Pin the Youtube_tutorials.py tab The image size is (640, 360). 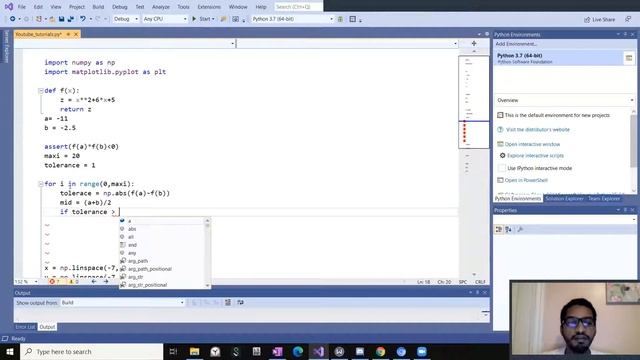68,34
